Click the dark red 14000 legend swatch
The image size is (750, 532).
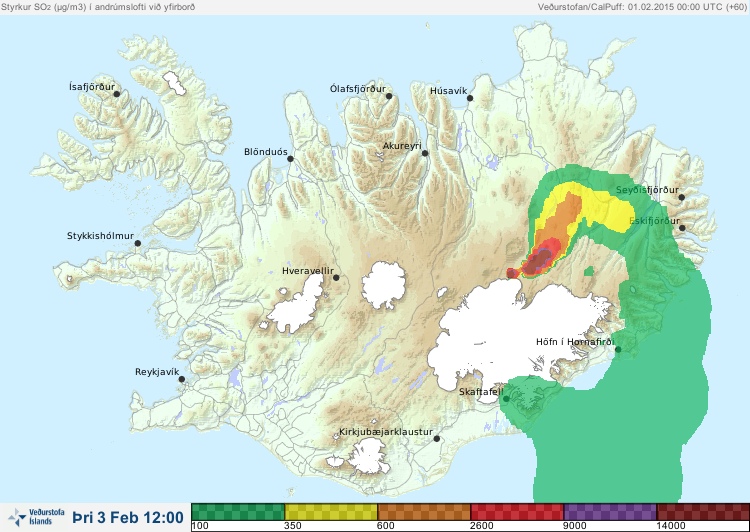tap(703, 512)
